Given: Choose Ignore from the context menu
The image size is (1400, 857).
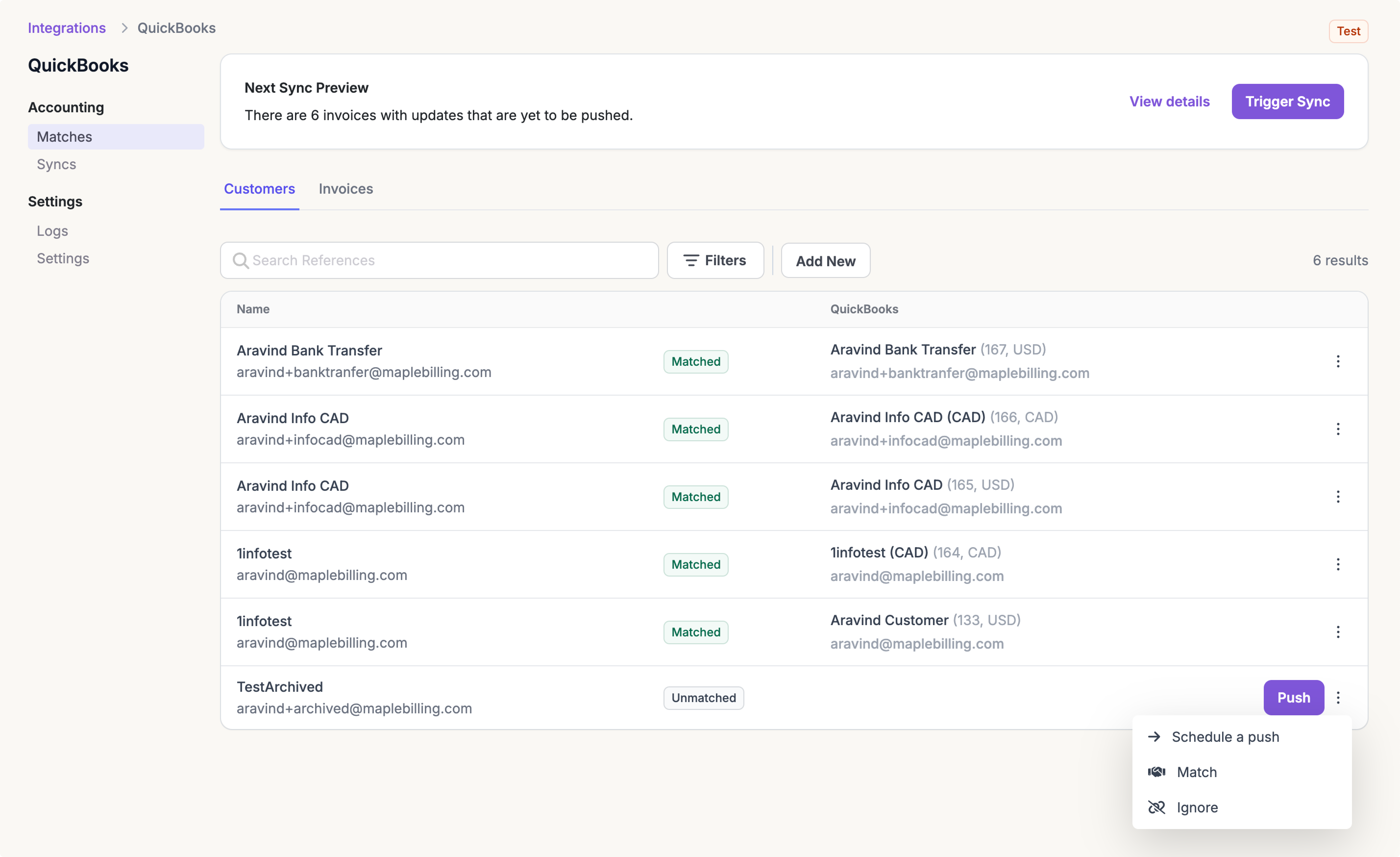Looking at the screenshot, I should pyautogui.click(x=1197, y=807).
